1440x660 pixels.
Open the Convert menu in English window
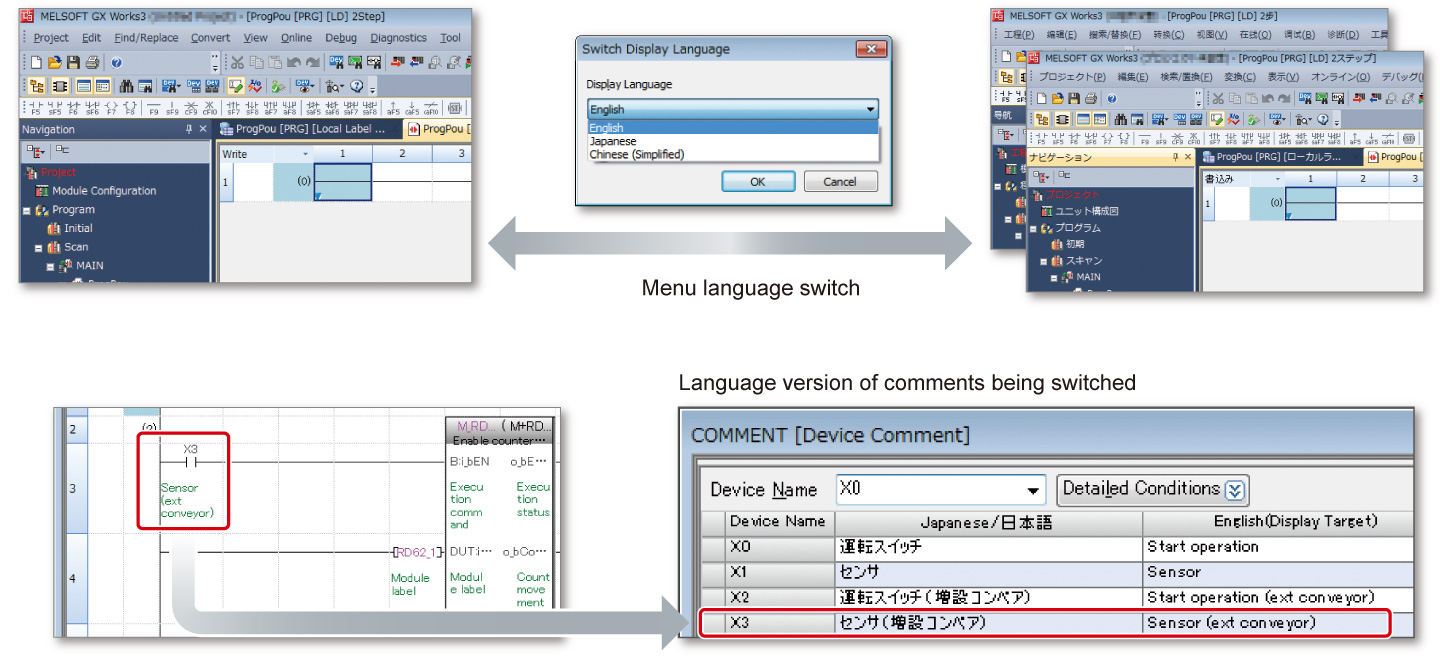(210, 38)
